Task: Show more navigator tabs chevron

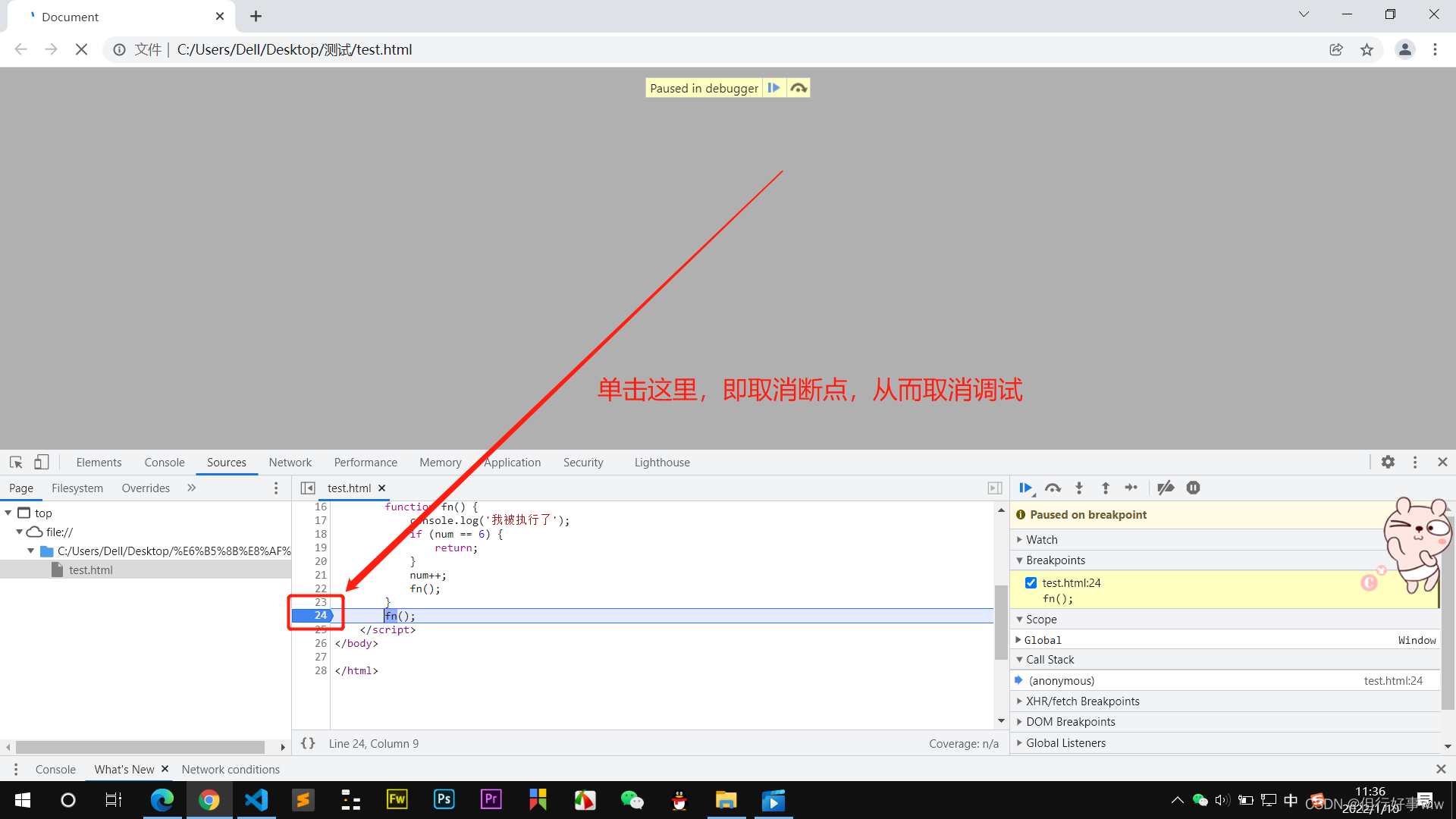Action: tap(192, 488)
